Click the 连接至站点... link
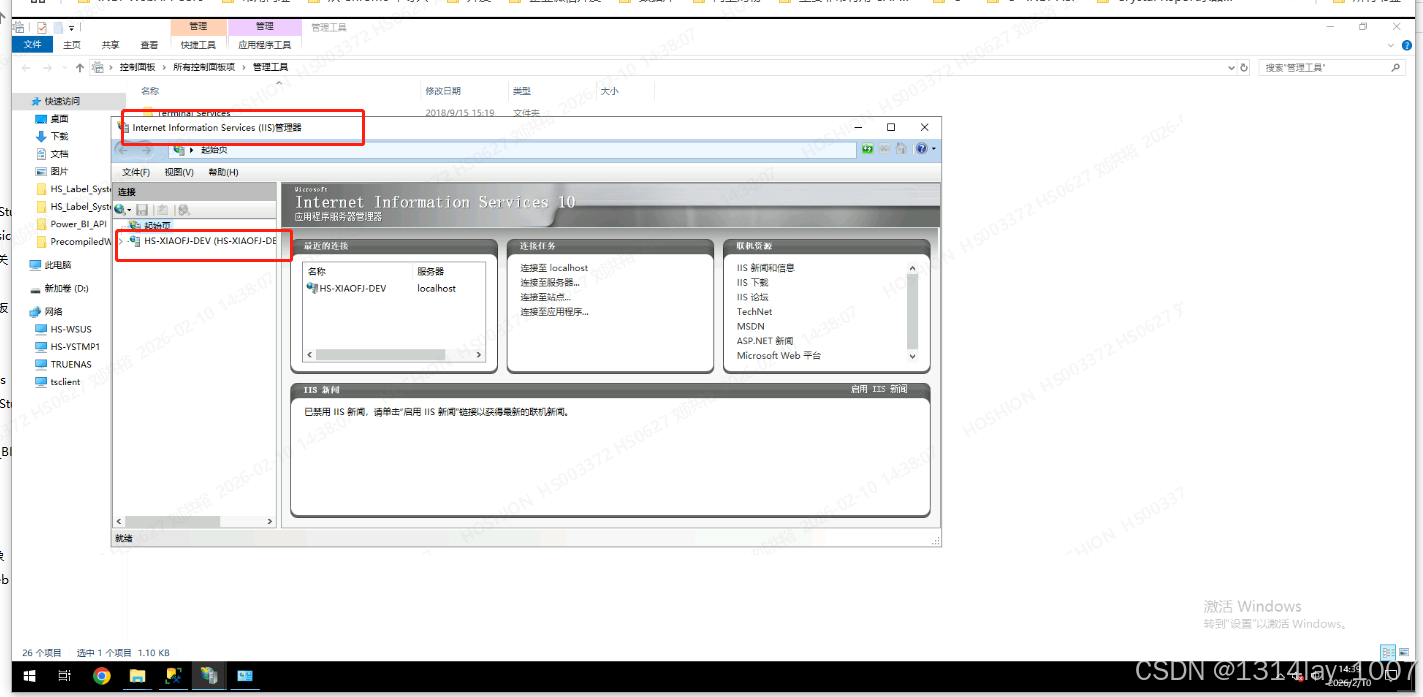Screen dimensions: 1423x697 (x=546, y=297)
